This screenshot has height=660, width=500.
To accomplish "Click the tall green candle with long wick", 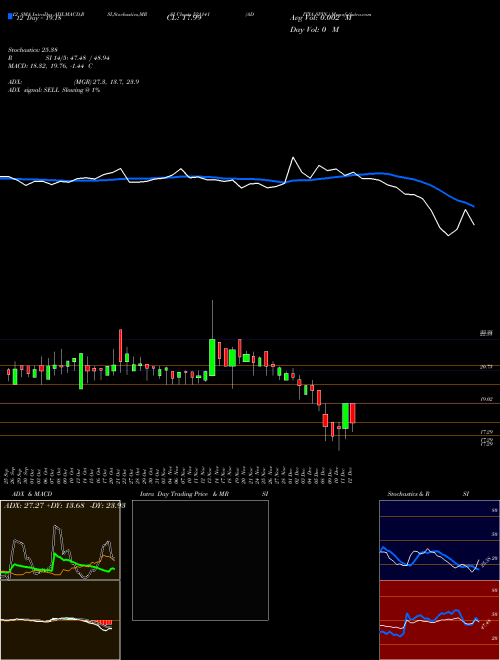I will coord(212,357).
